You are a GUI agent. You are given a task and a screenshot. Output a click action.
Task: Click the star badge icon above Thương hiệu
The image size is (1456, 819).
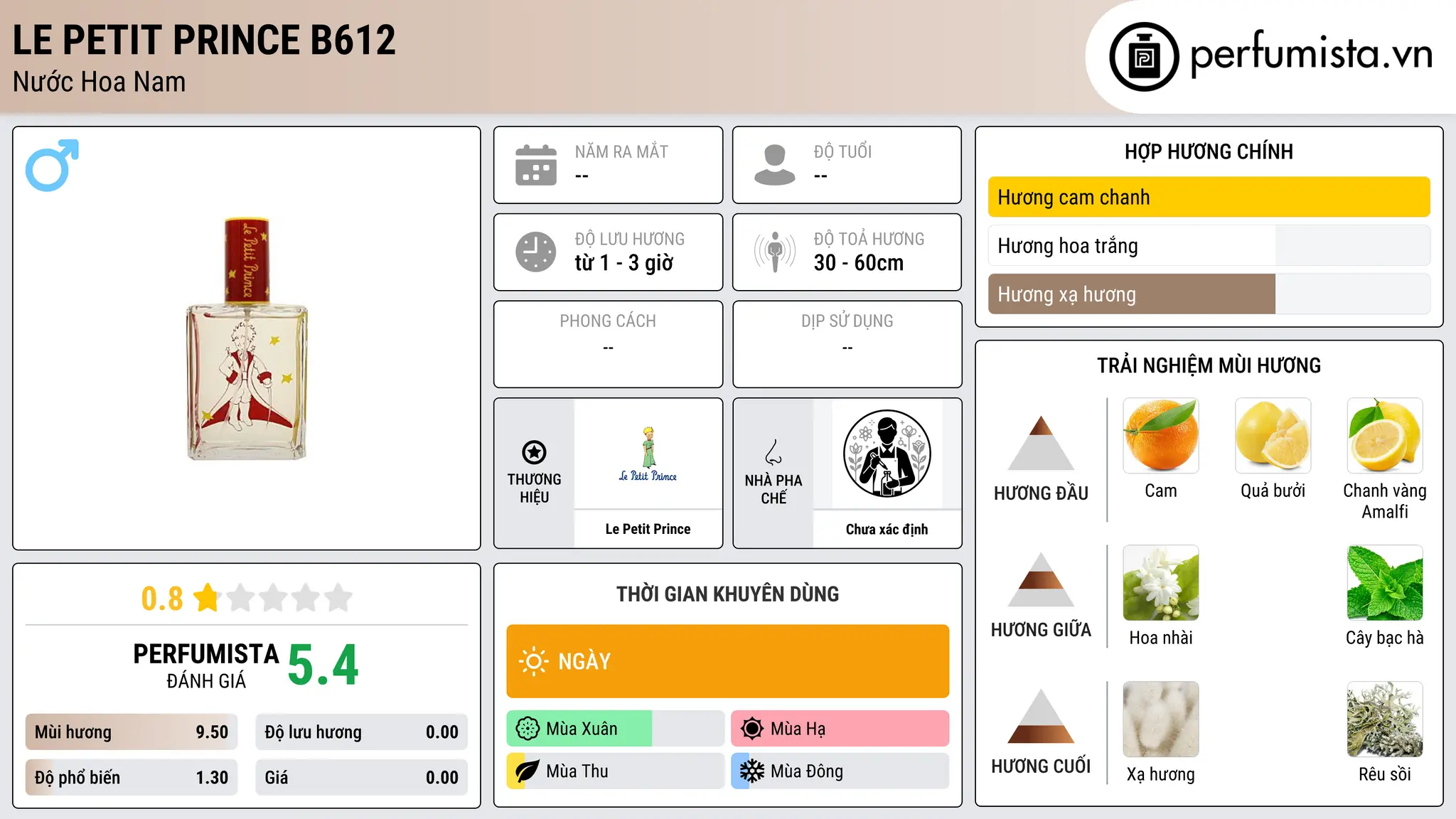point(534,452)
